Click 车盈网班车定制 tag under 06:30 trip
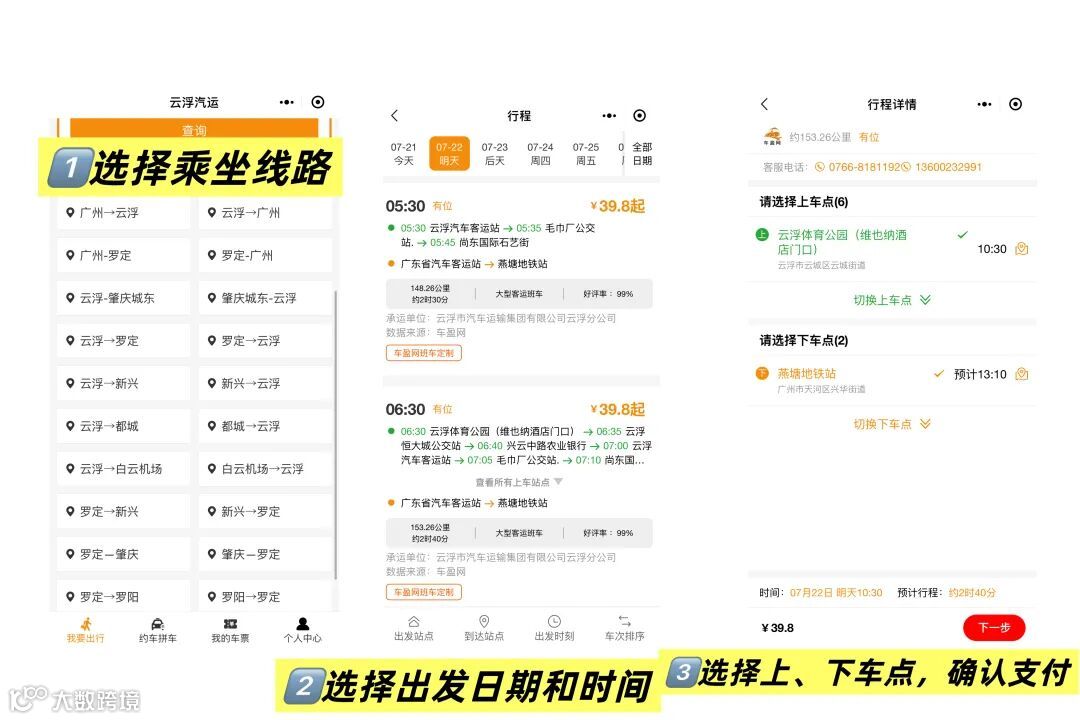Viewport: 1080px width, 720px height. pos(424,593)
